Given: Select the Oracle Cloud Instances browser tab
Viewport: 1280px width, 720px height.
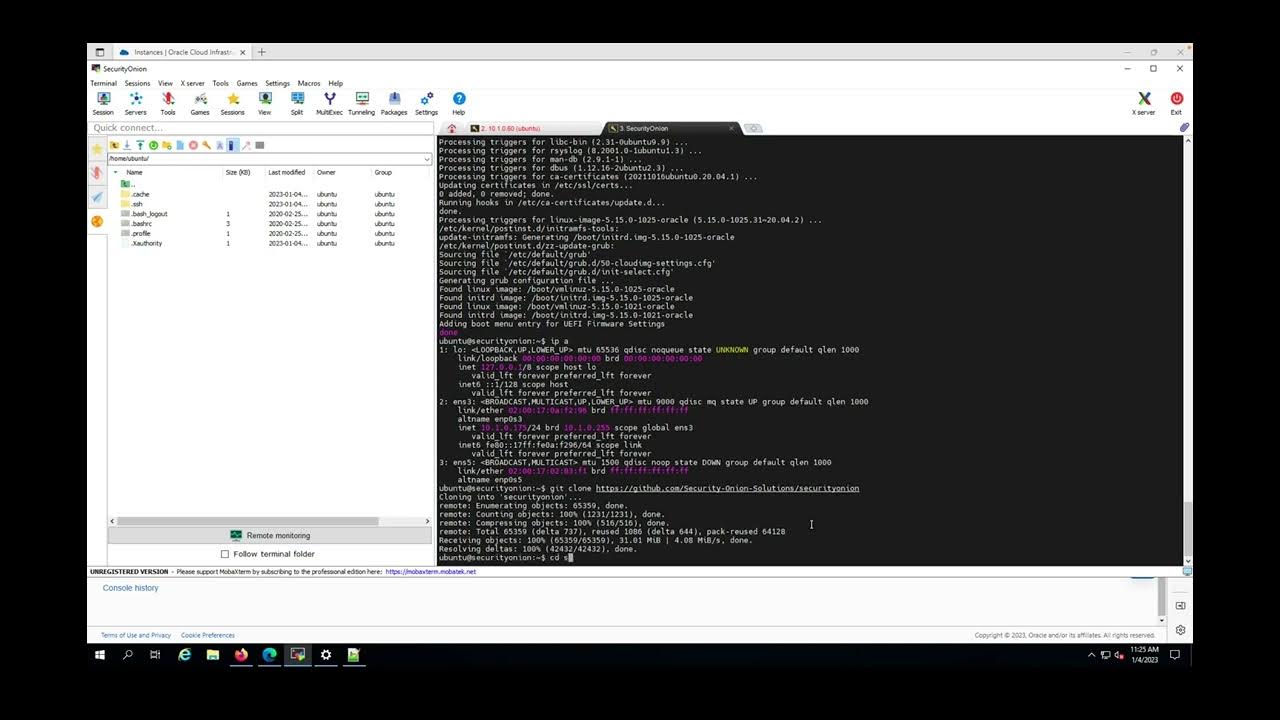Looking at the screenshot, I should point(180,52).
